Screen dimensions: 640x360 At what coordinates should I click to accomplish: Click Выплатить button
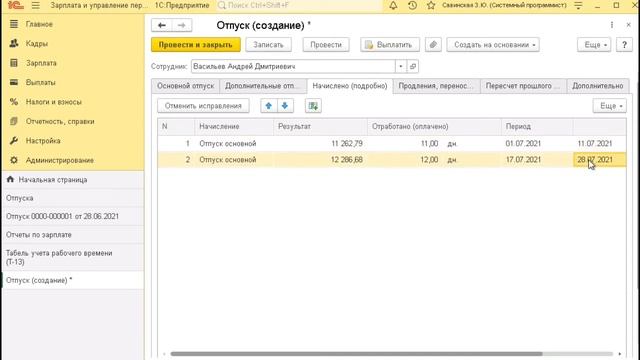point(389,45)
